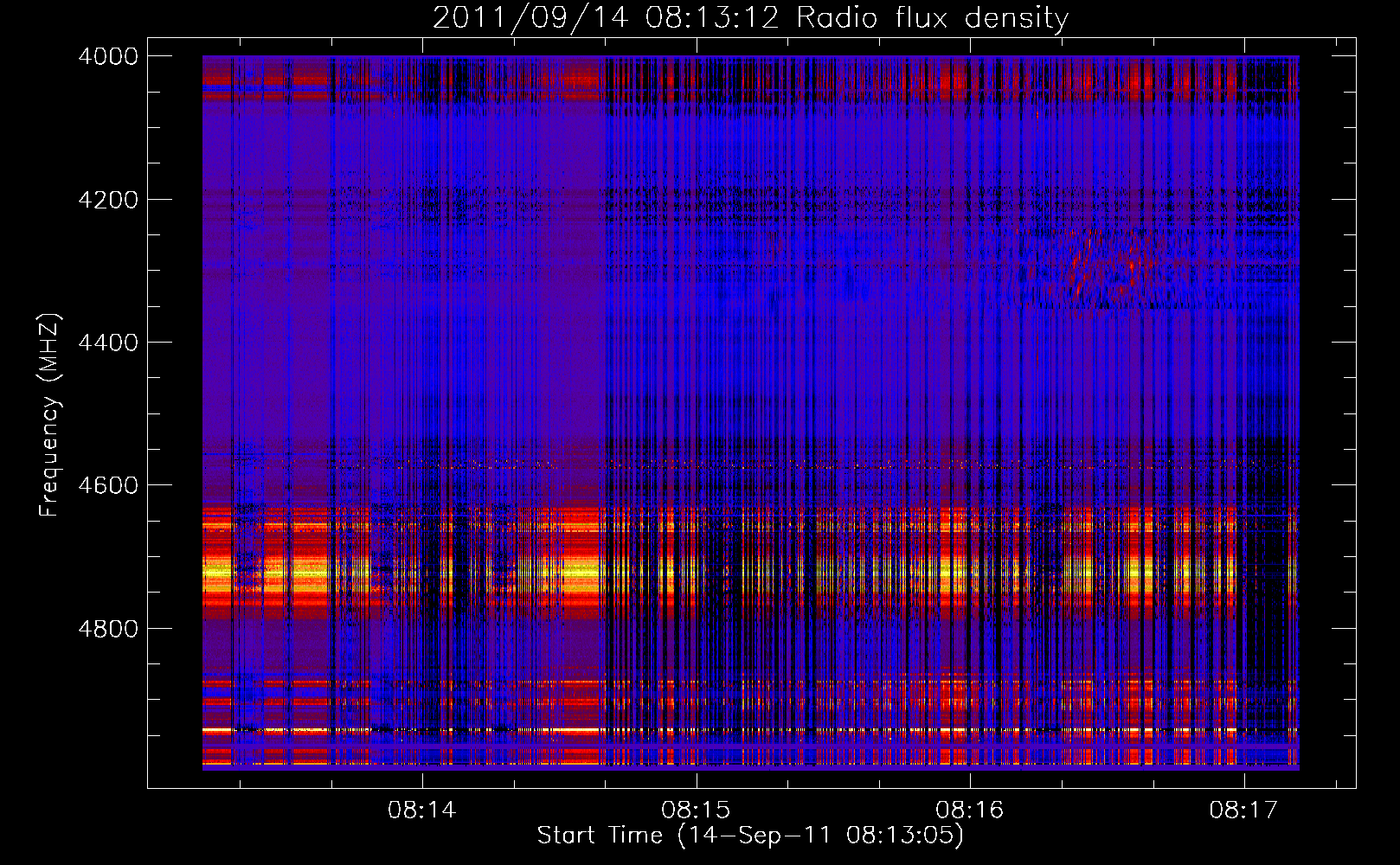The height and width of the screenshot is (865, 1400).
Task: Click the plot title "2011/09/14 08:13:12 Radio flux density"
Action: pos(750,17)
